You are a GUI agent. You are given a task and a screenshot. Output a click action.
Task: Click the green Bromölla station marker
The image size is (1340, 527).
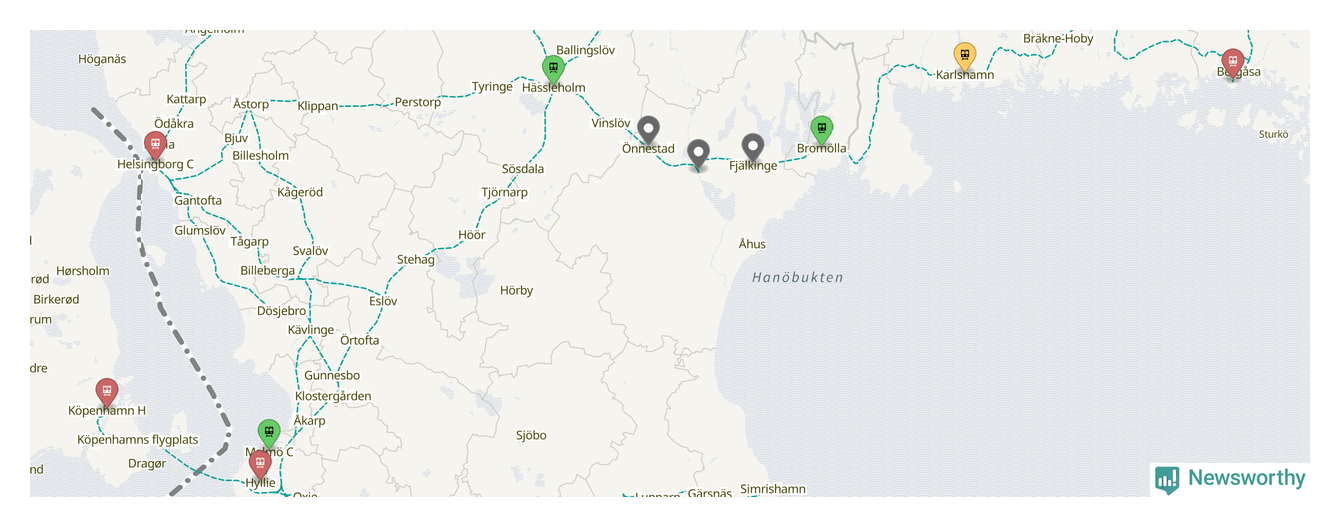point(821,130)
